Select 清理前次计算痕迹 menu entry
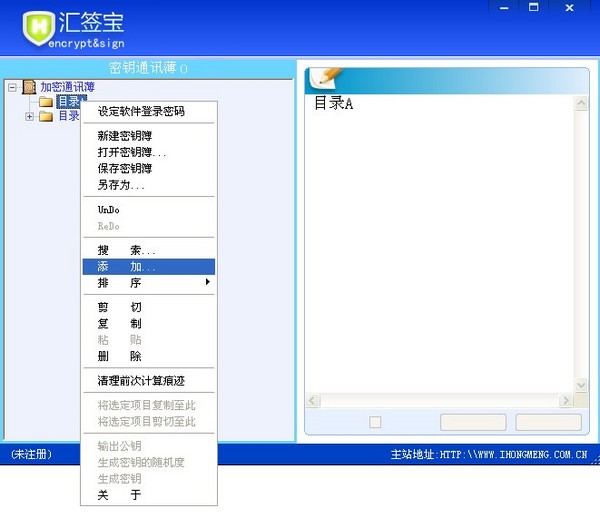Viewport: 600px width, 528px height. (149, 381)
